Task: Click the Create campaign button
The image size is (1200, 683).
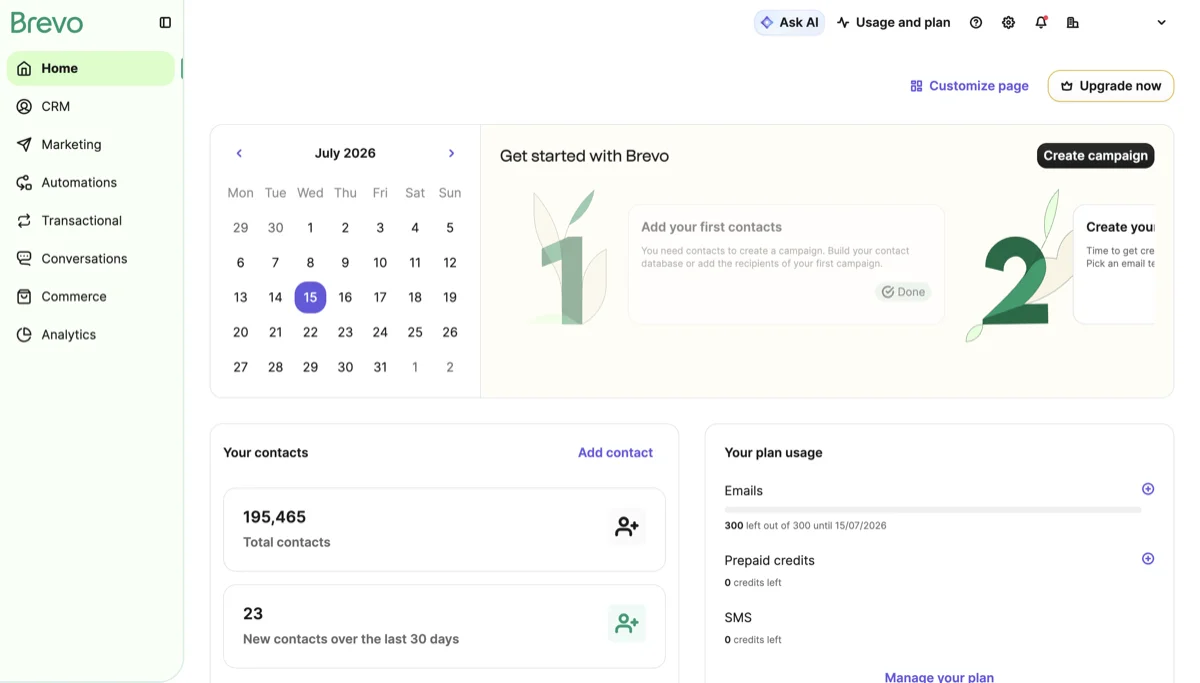Action: click(1095, 155)
